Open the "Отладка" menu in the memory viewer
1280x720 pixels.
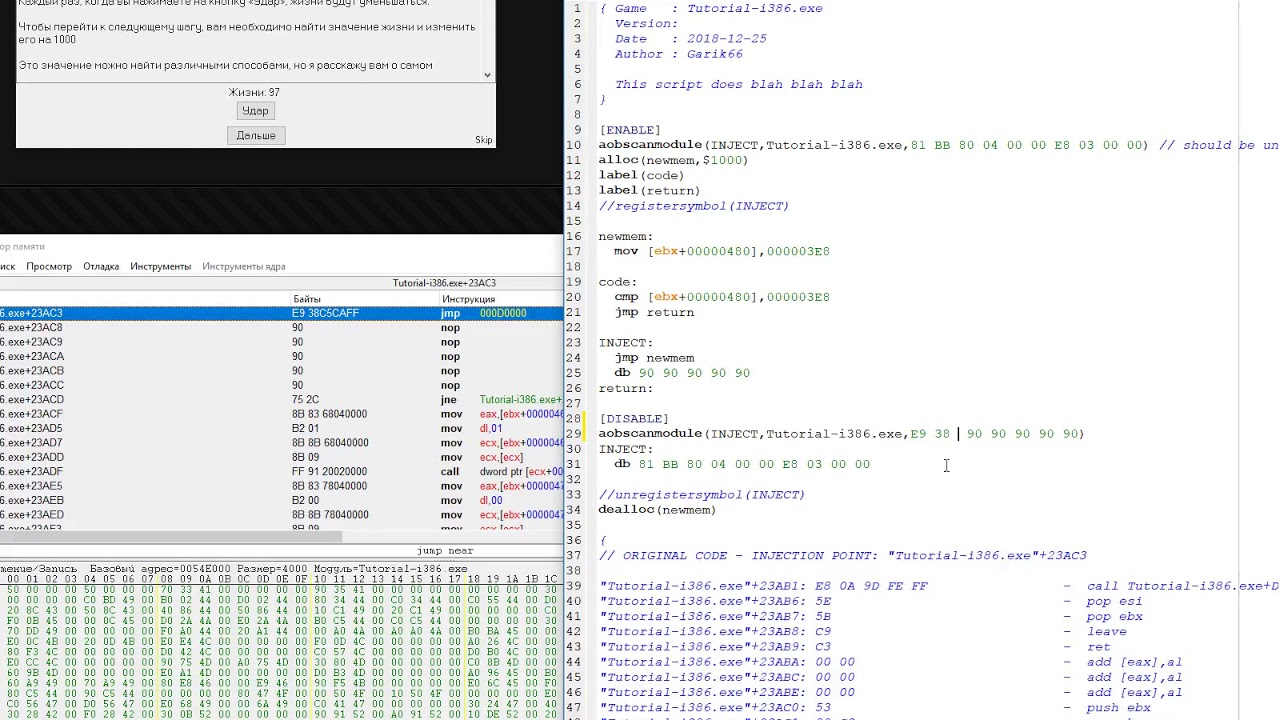[x=101, y=266]
